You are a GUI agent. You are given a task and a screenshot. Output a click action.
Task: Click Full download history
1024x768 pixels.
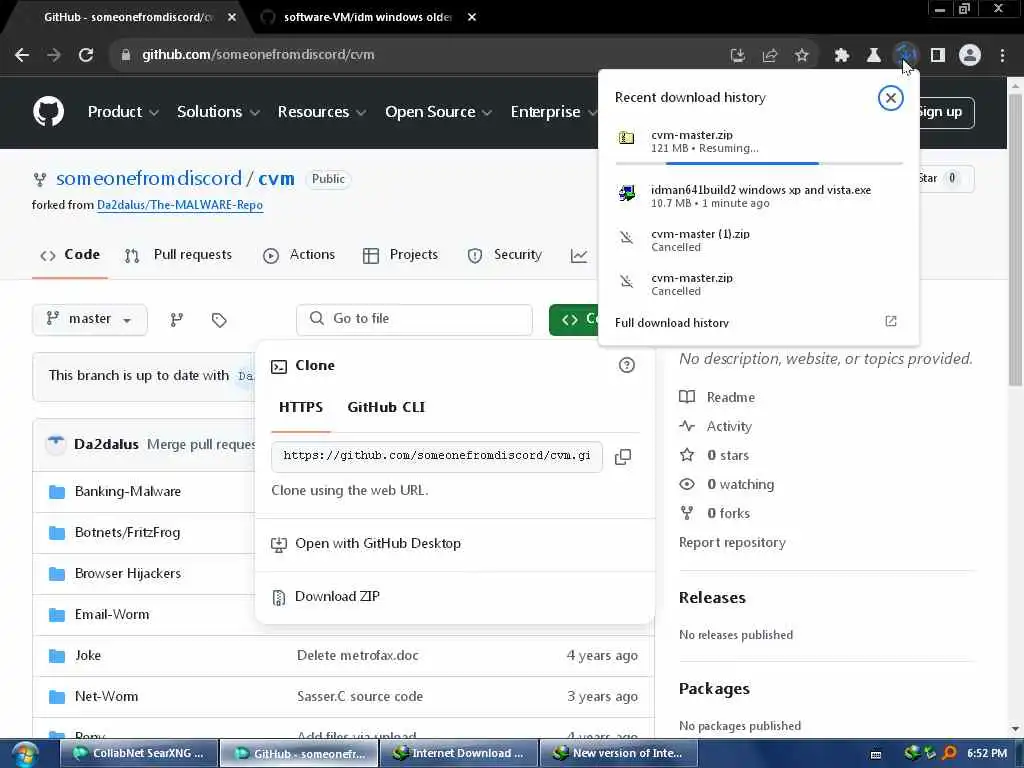click(671, 323)
